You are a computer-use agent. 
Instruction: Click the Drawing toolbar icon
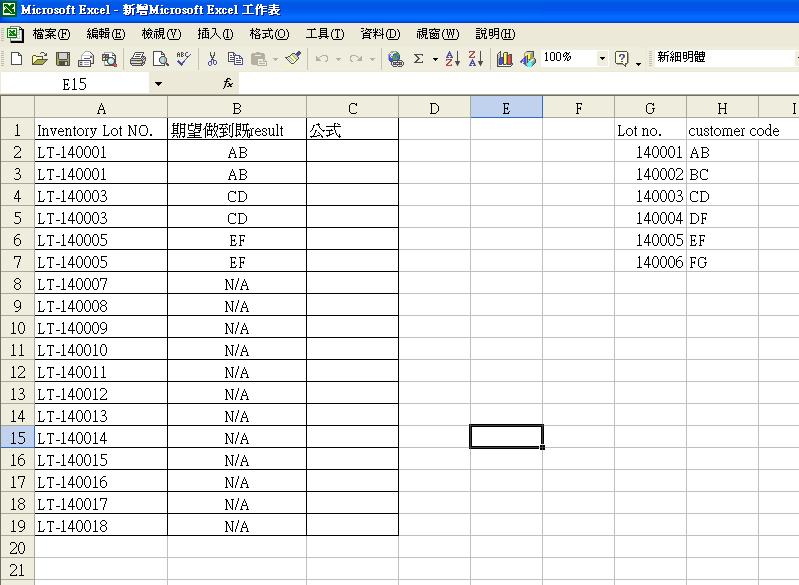tap(528, 59)
